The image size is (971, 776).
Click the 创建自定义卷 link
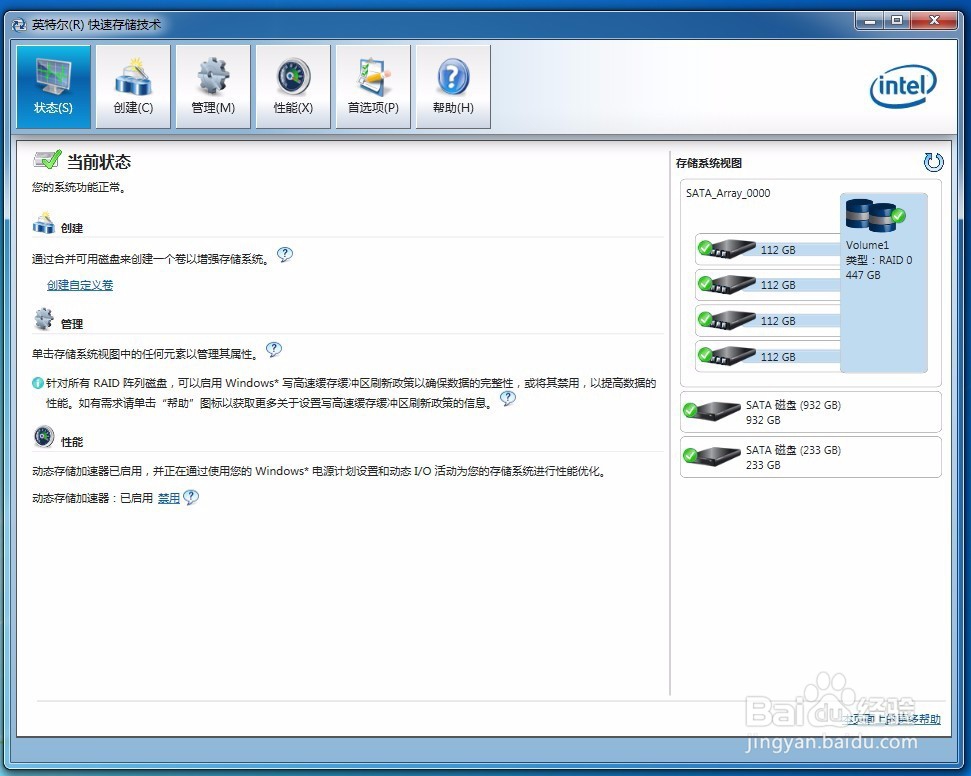tap(80, 285)
